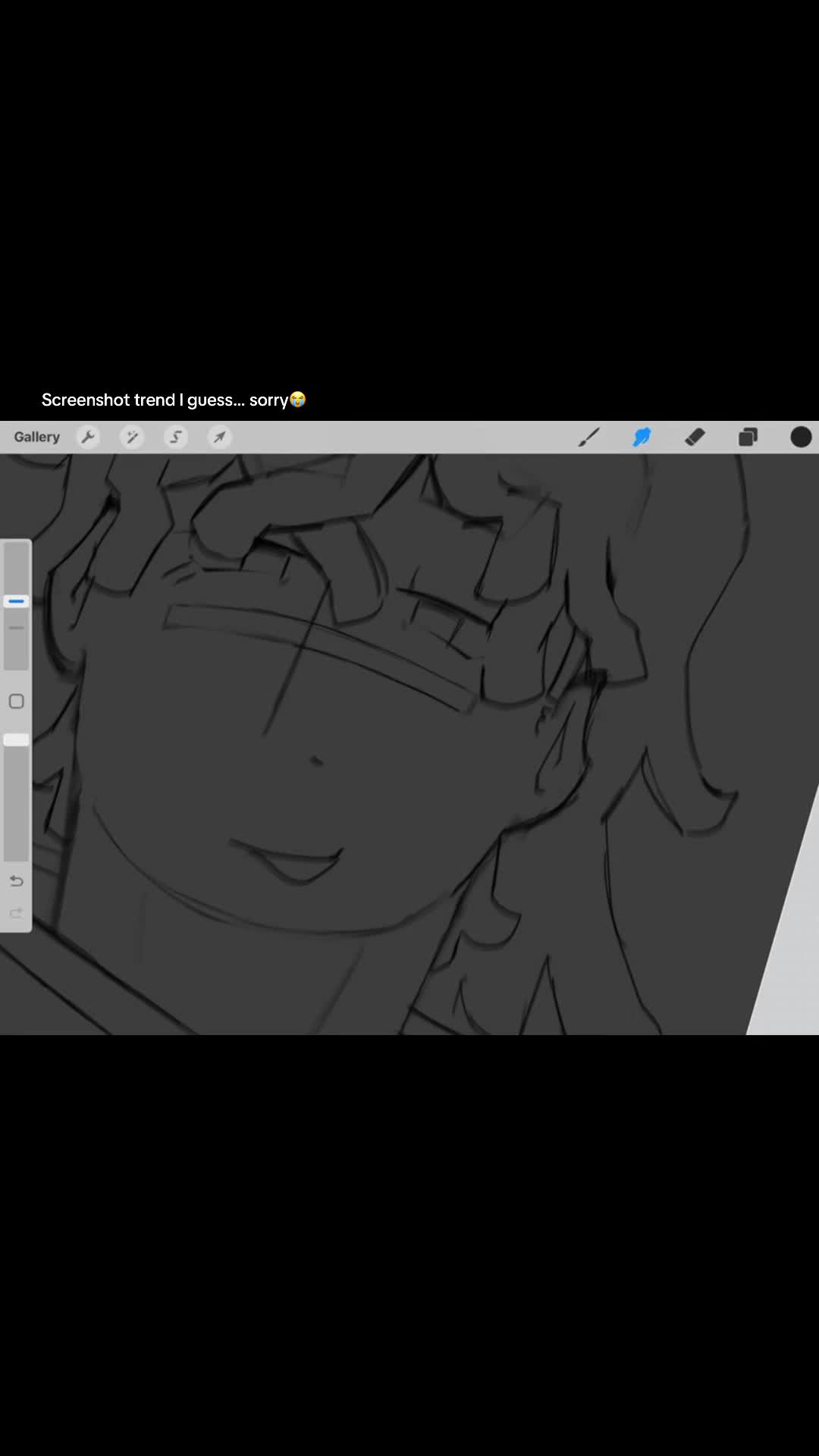Tap the square Modify button in sidebar
Viewport: 819px width, 1456px height.
click(x=17, y=701)
